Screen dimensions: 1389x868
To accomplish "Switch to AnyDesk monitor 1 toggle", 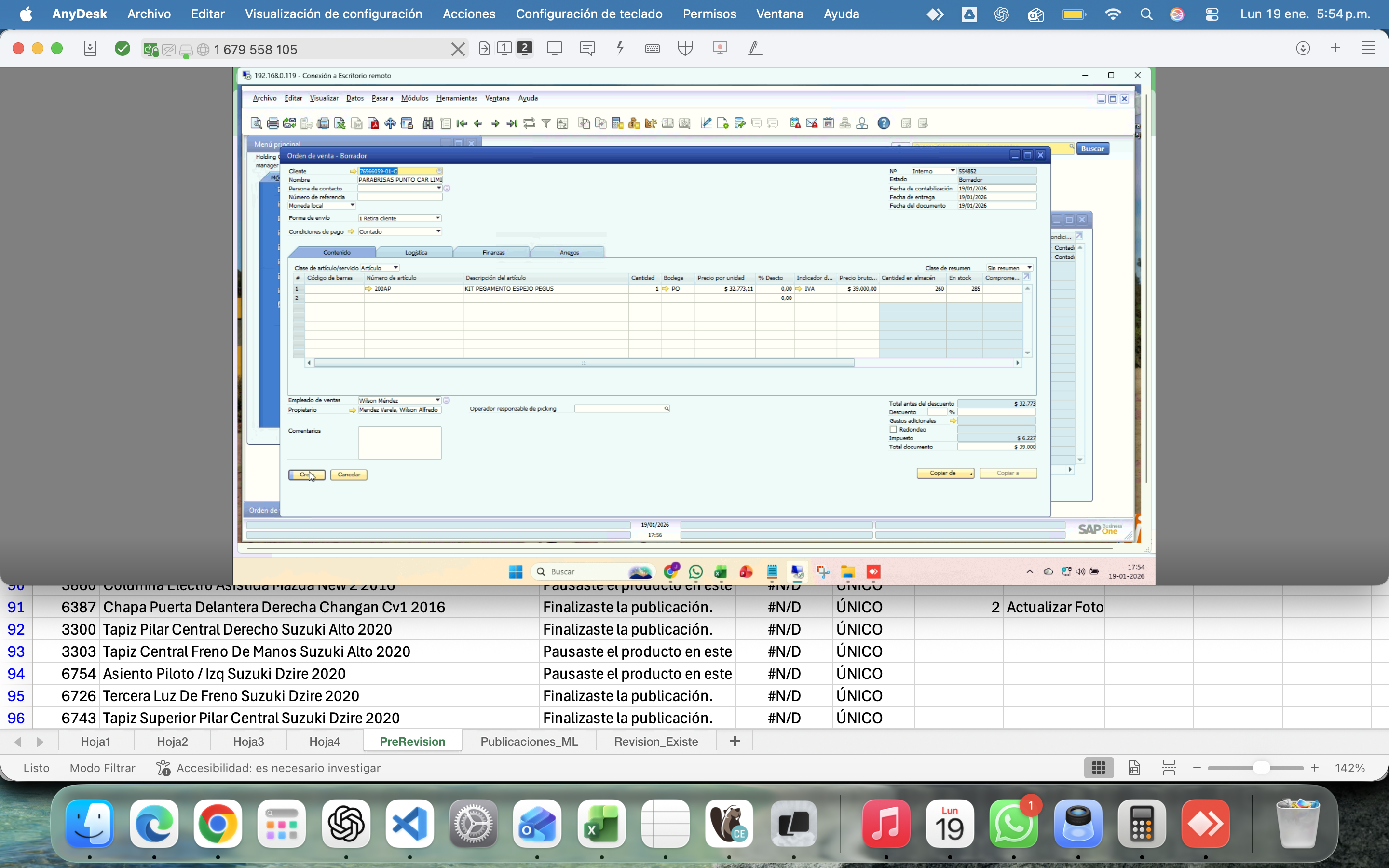I will (x=504, y=48).
